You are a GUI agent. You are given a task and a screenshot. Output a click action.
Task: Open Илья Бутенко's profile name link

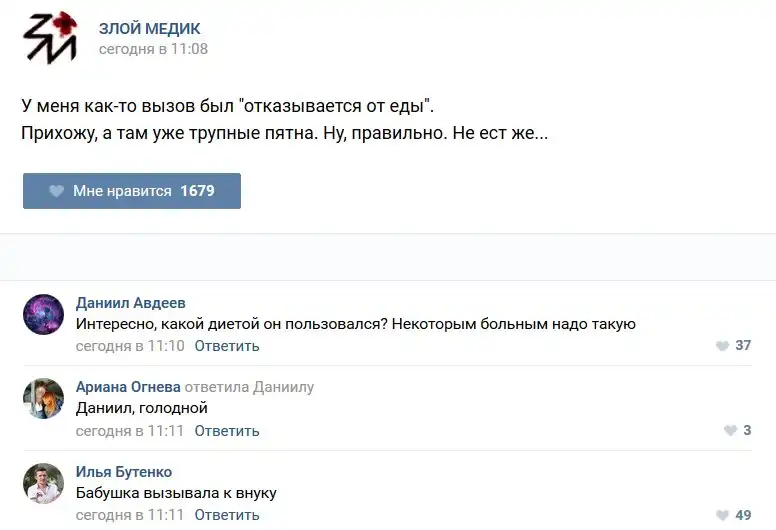124,472
